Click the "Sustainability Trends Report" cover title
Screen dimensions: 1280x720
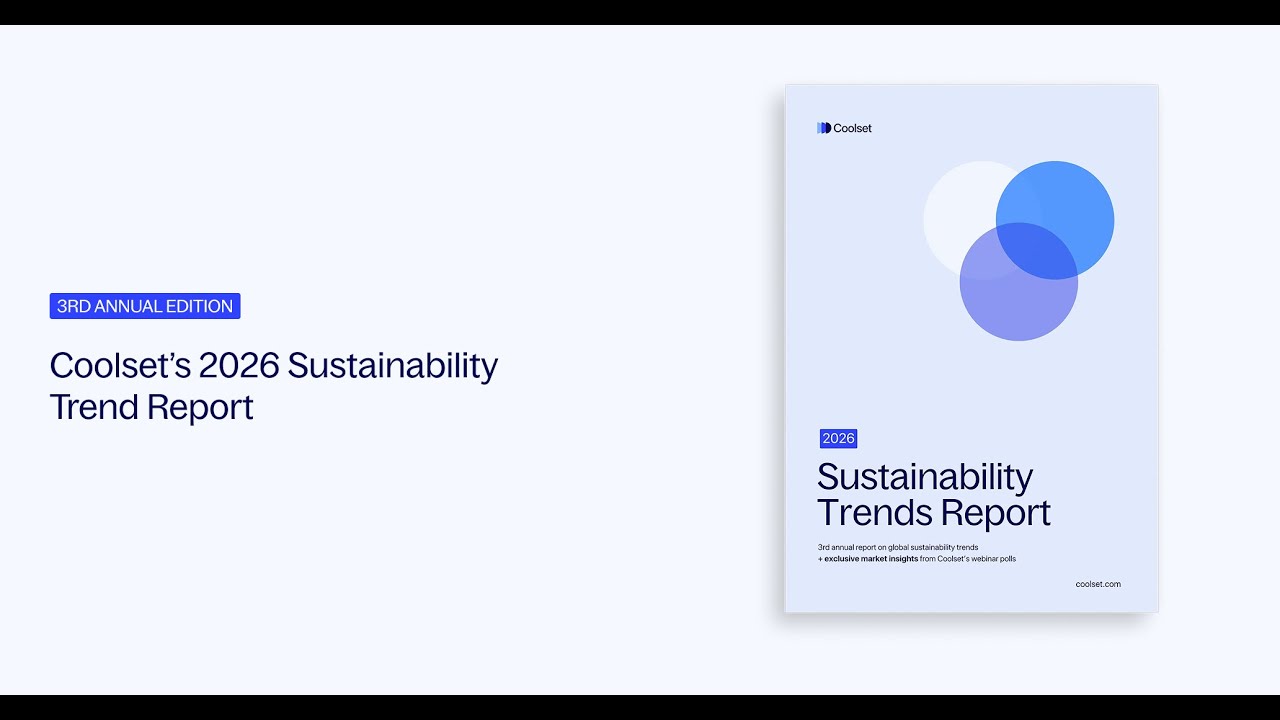coord(934,494)
